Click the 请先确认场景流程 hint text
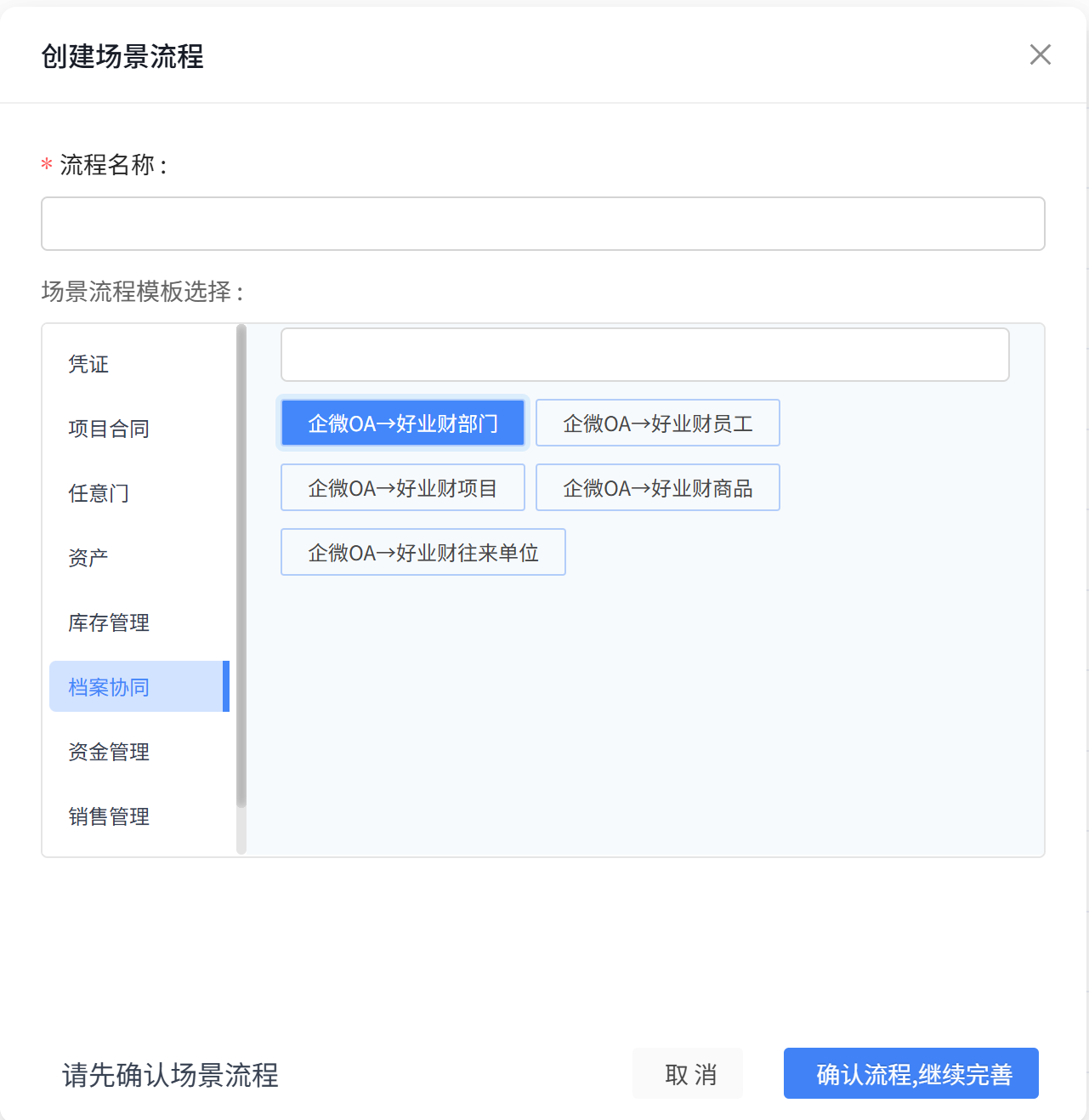Image resolution: width=1089 pixels, height=1120 pixels. click(170, 1075)
